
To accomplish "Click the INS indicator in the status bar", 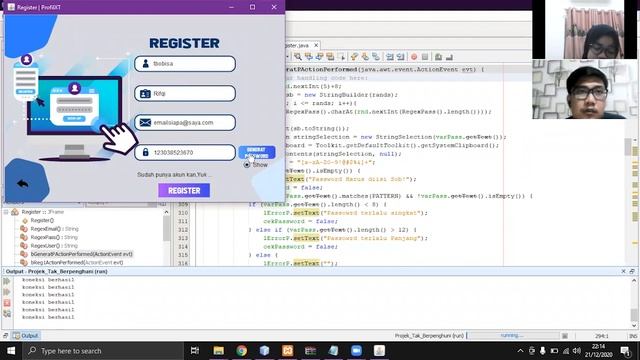I will (633, 336).
